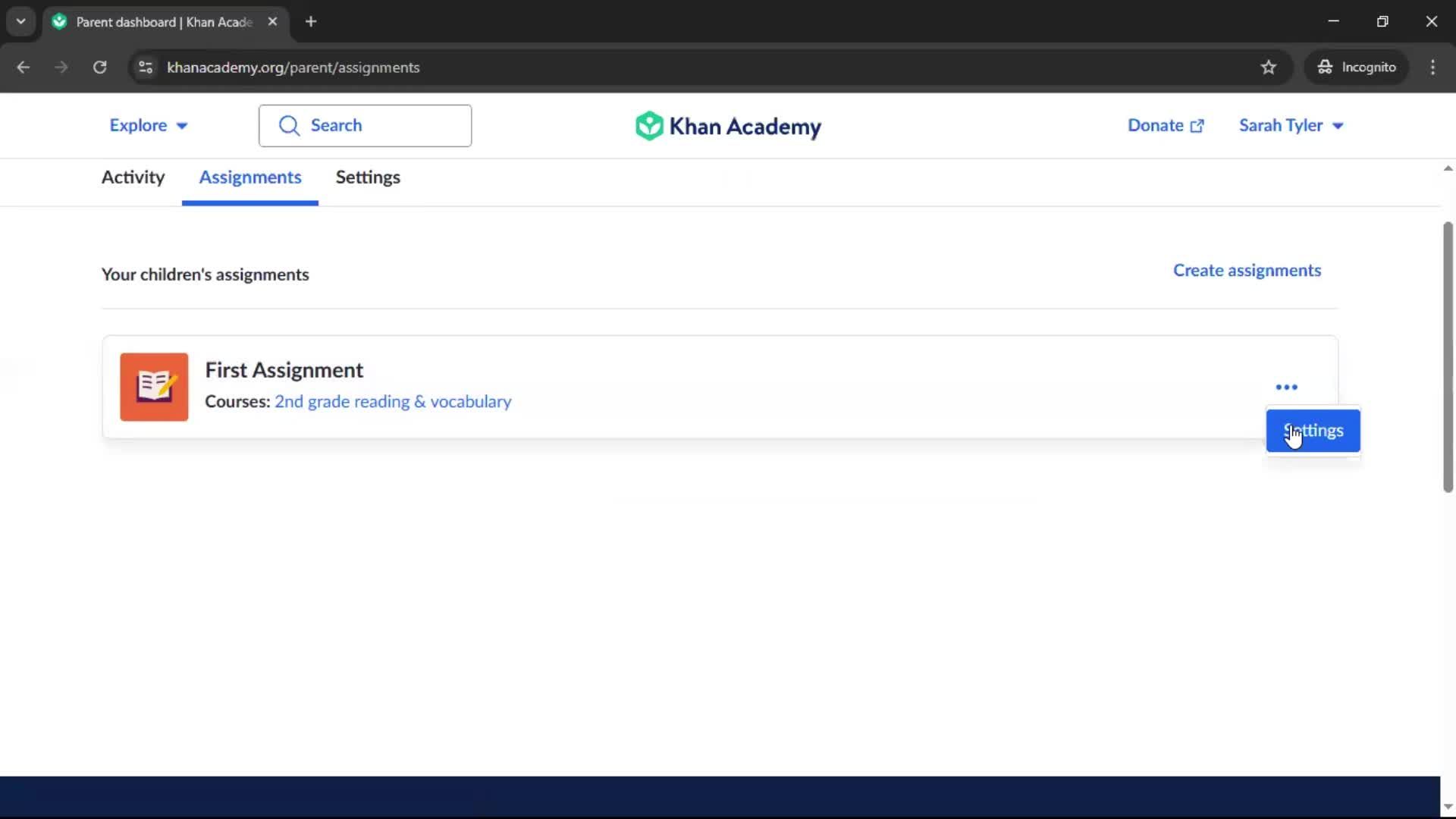Click the page vertical scrollbar thumb
This screenshot has height=819, width=1456.
tap(1448, 356)
